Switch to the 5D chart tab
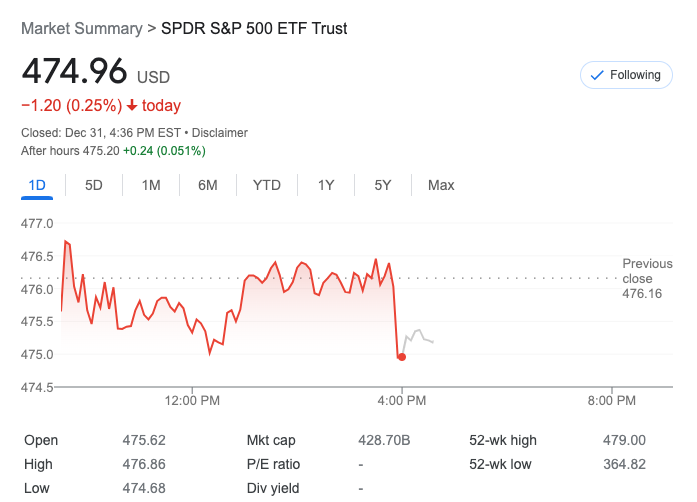The height and width of the screenshot is (502, 697). coord(94,185)
